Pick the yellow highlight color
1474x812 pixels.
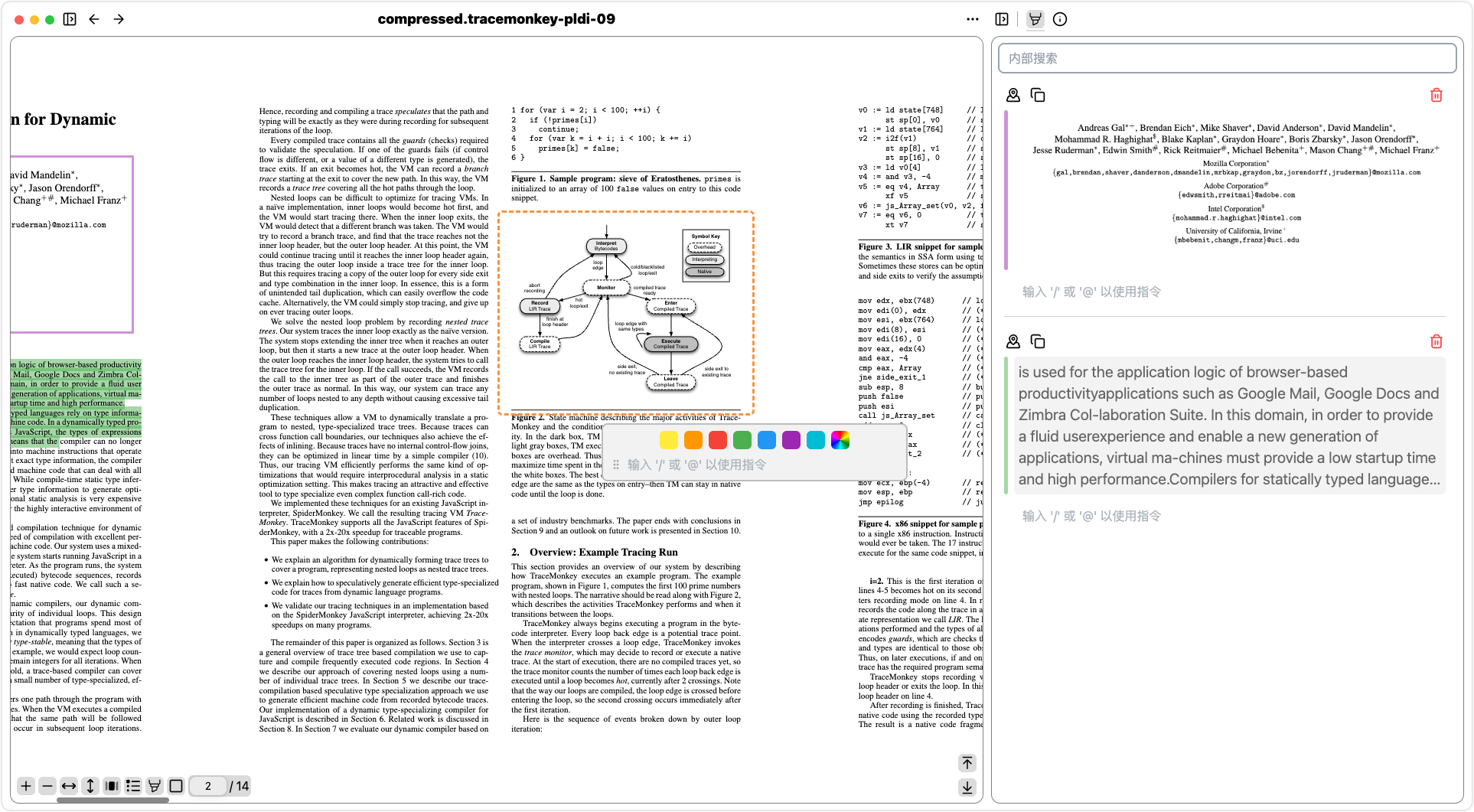(x=669, y=440)
